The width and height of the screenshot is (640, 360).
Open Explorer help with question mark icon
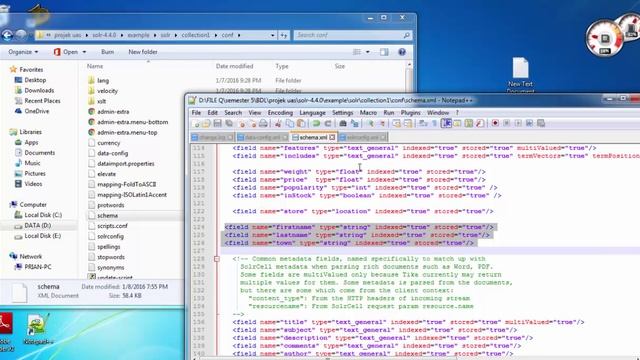click(402, 52)
